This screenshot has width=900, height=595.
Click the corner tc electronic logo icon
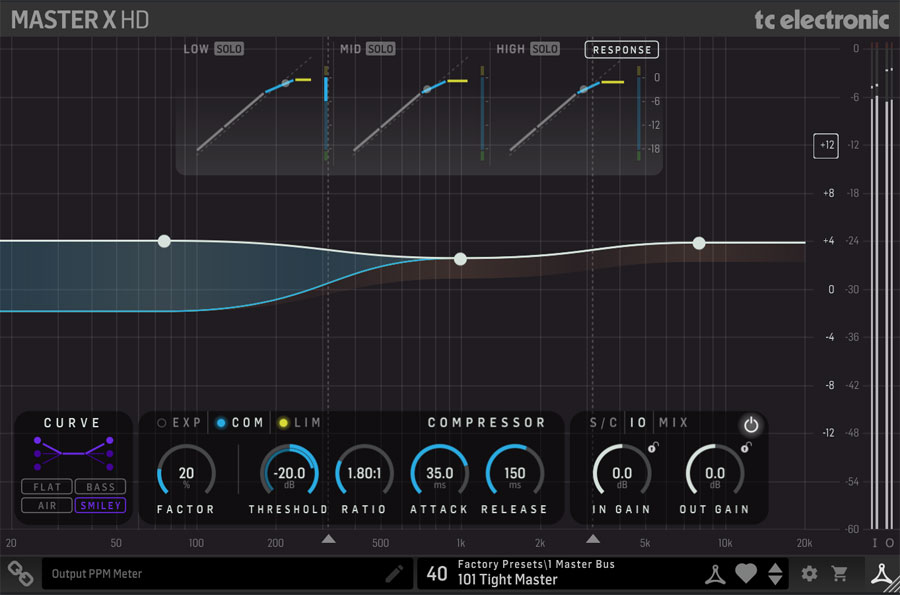coord(883,574)
